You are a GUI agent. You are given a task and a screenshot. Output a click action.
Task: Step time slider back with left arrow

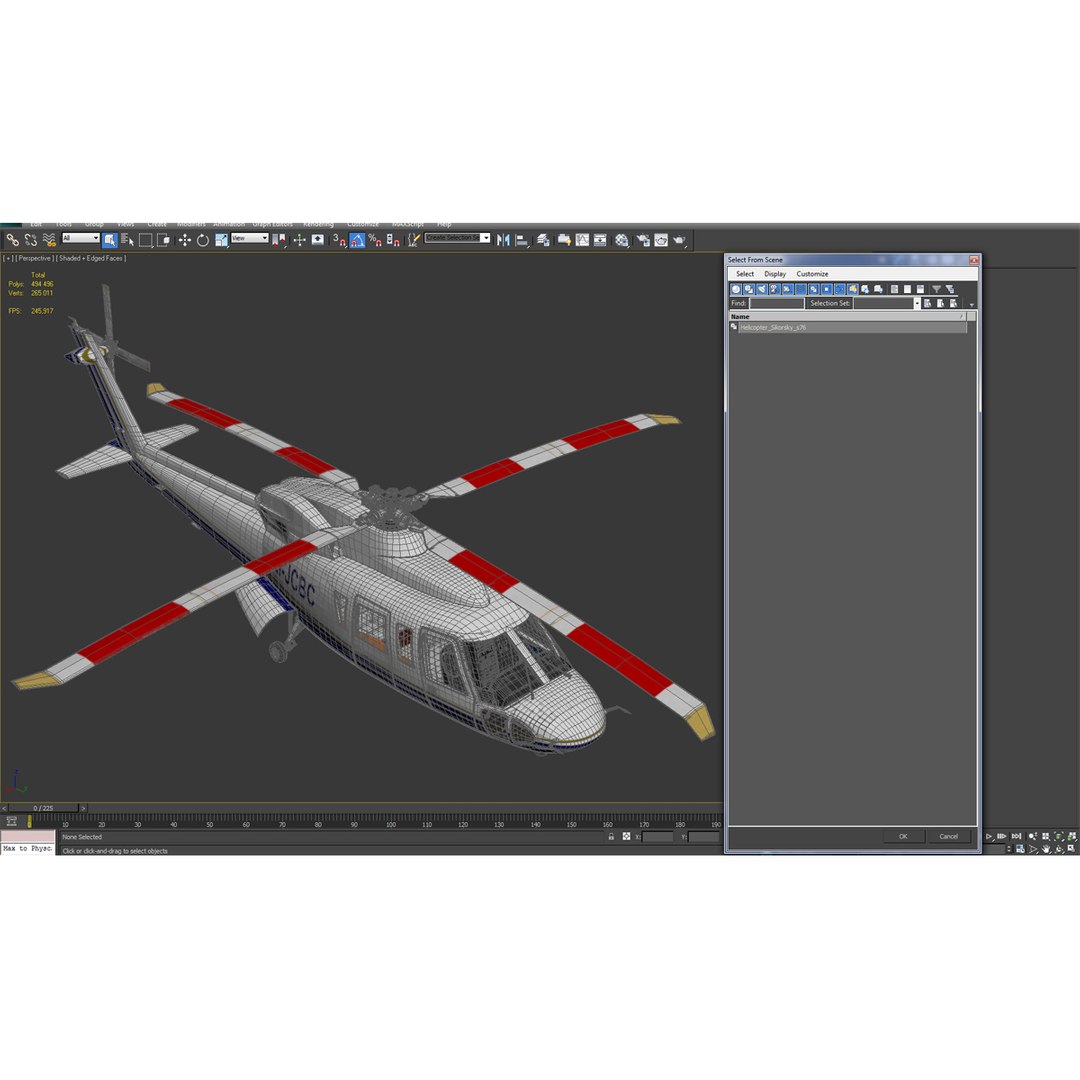pos(4,808)
